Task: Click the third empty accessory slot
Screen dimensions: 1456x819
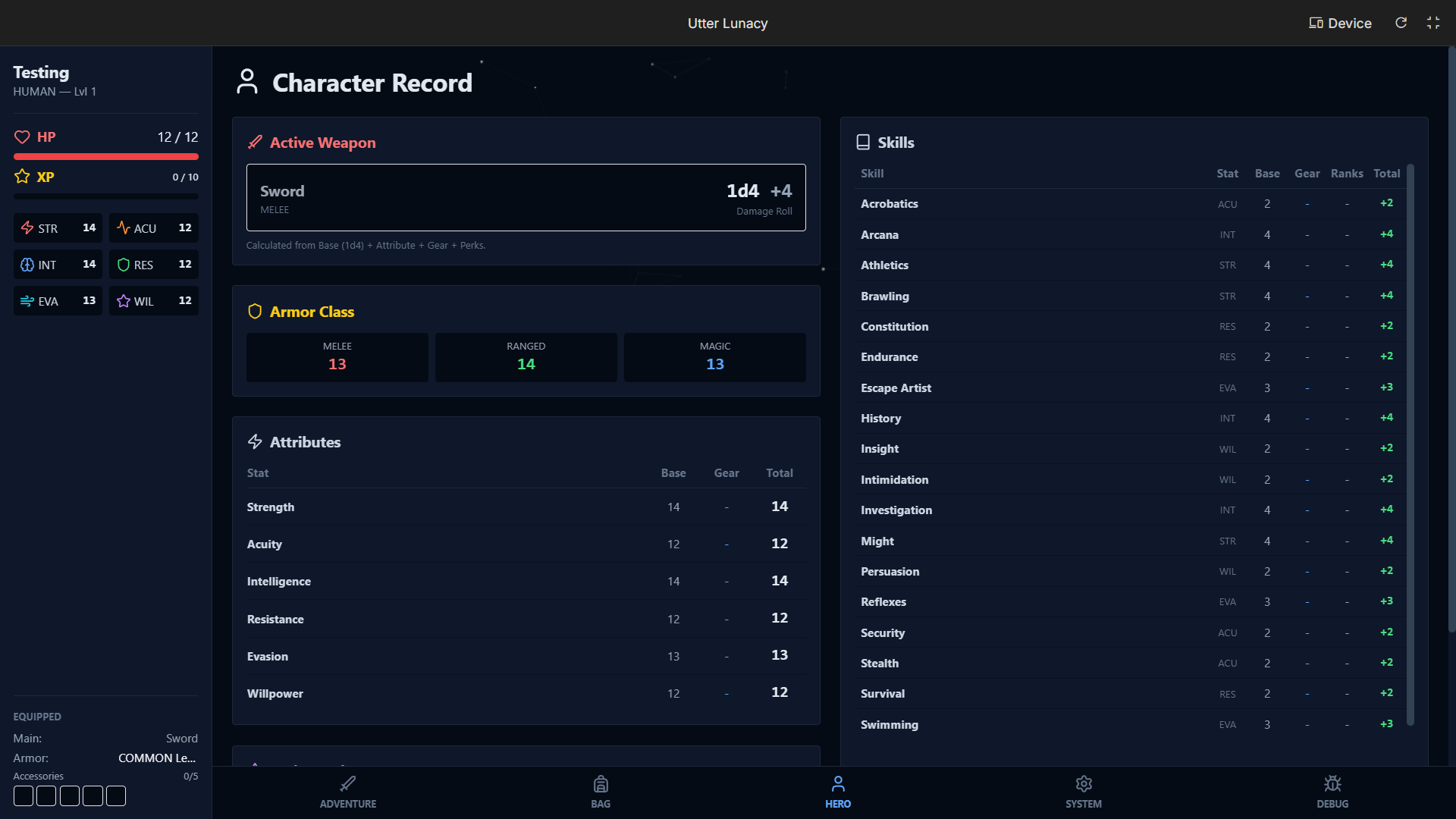Action: [70, 796]
